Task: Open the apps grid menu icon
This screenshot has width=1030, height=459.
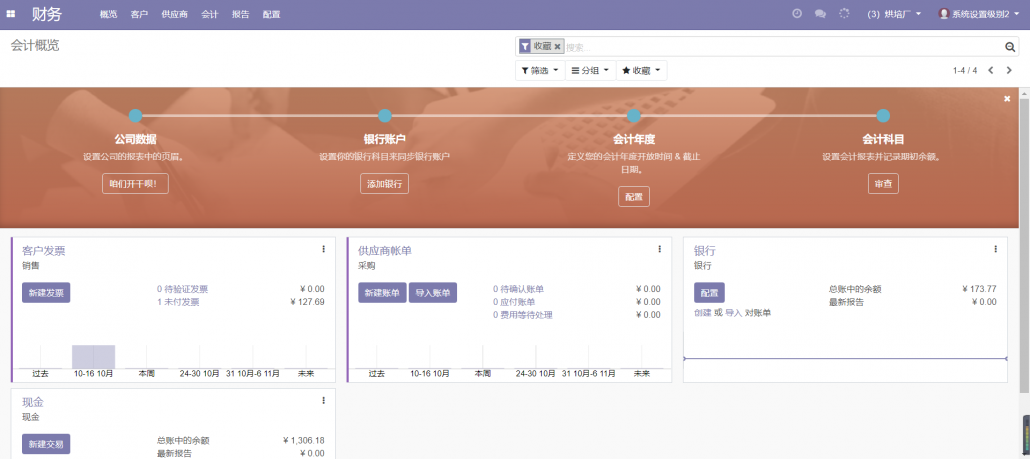Action: pos(11,14)
